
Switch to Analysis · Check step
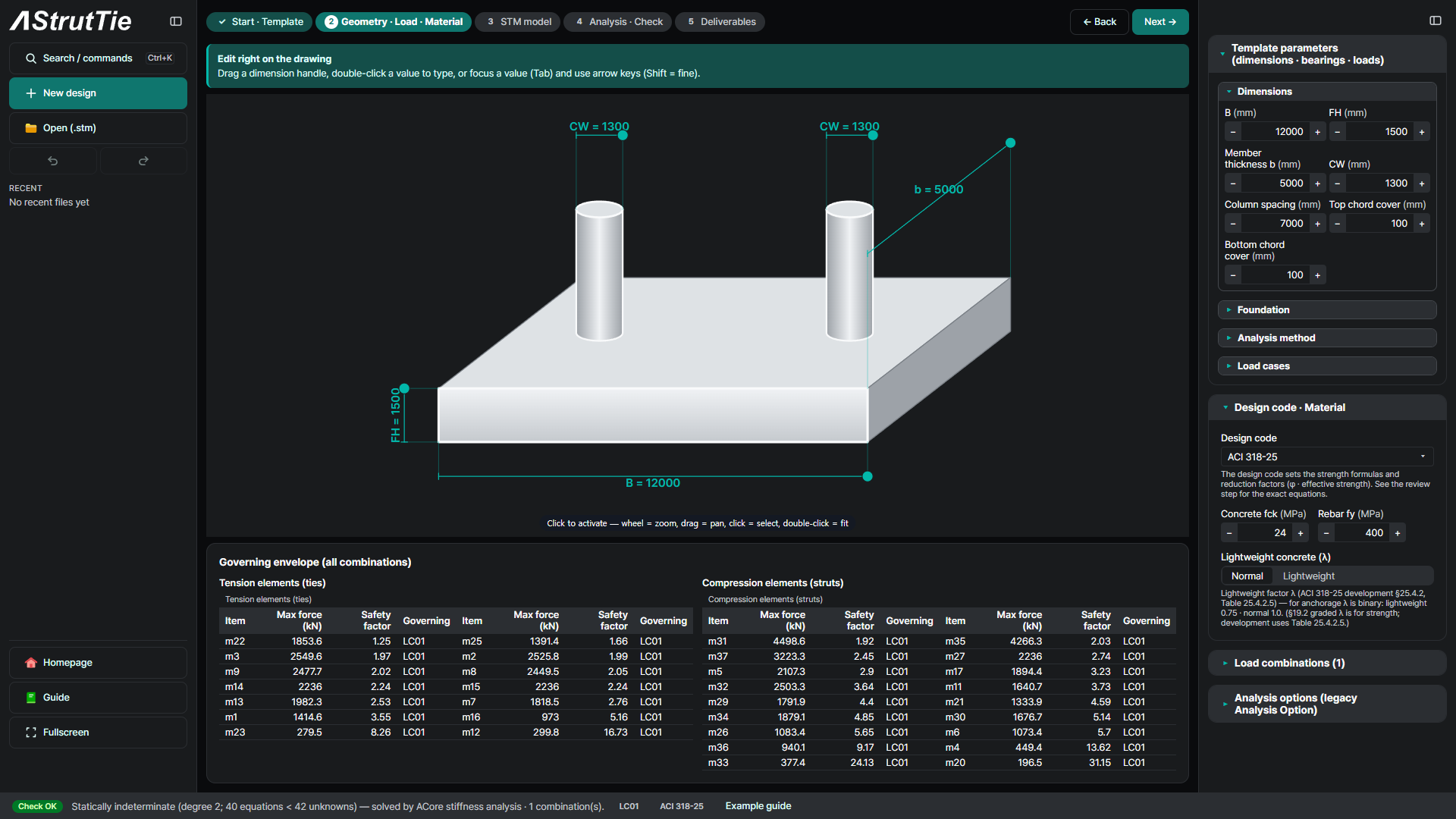pos(618,22)
